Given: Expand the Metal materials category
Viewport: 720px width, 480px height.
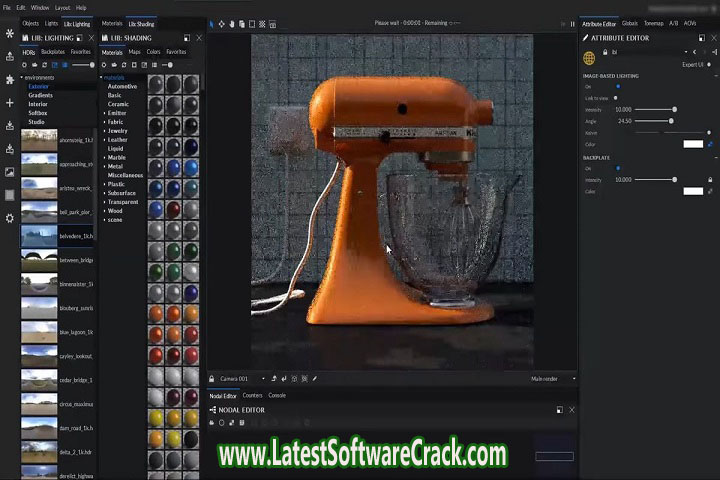Looking at the screenshot, I should (115, 166).
